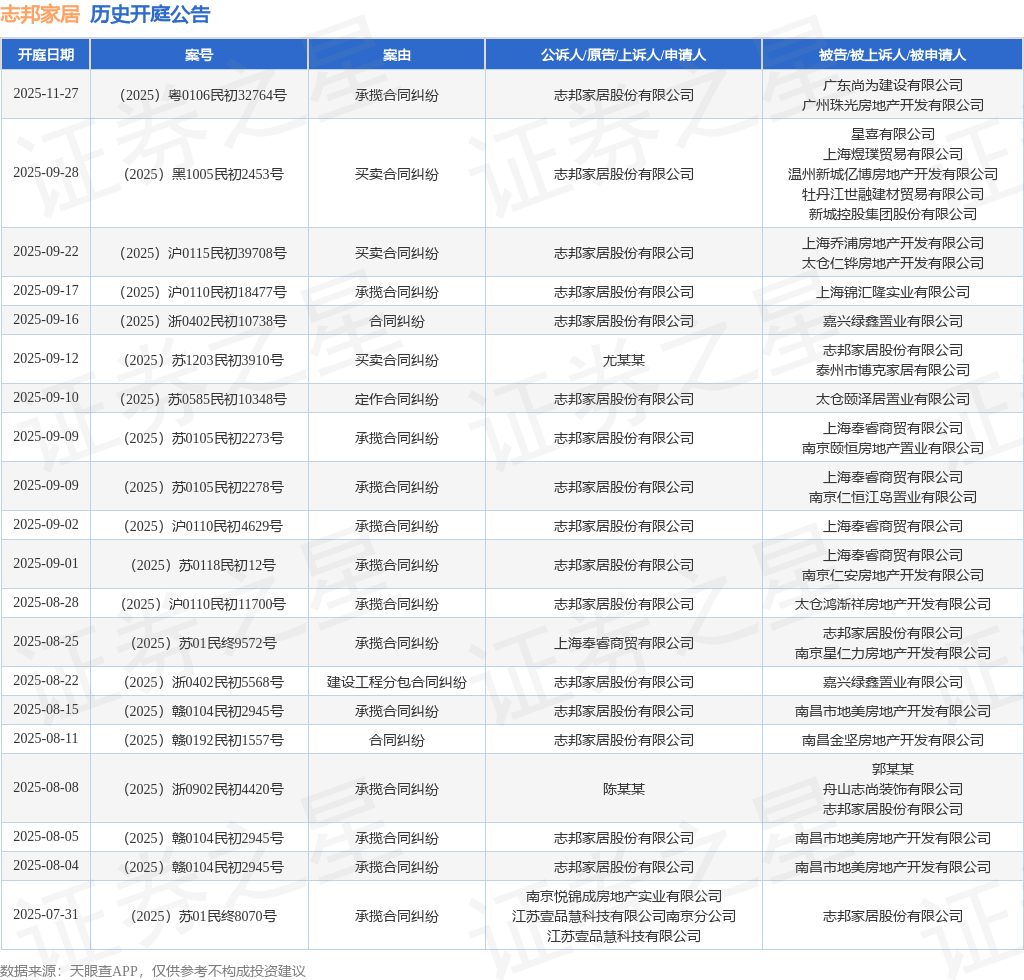Viewport: 1024px width, 980px height.
Task: Click defendant 广东尚为建设有限公司
Action: (x=893, y=86)
